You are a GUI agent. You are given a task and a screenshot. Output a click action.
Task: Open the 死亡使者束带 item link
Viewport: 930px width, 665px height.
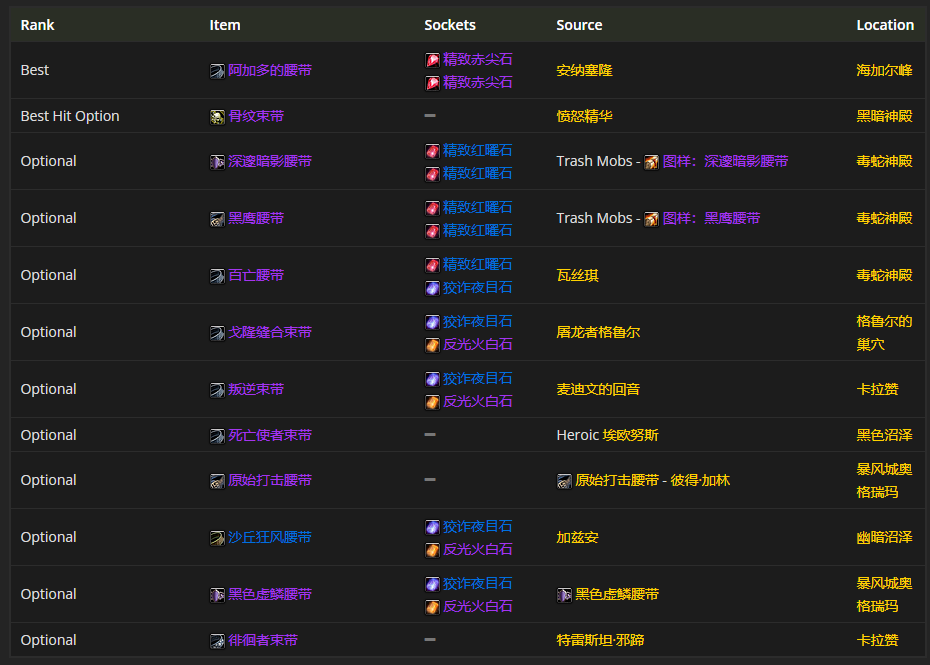269,436
